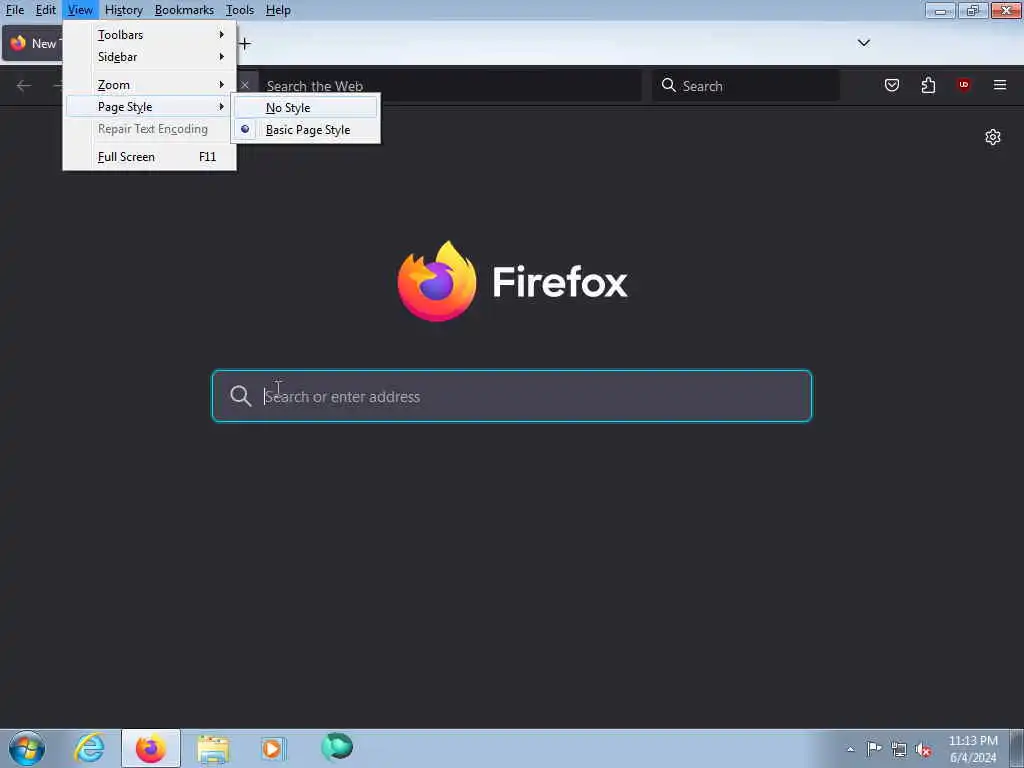
Task: Click the network tray icon
Action: (899, 750)
